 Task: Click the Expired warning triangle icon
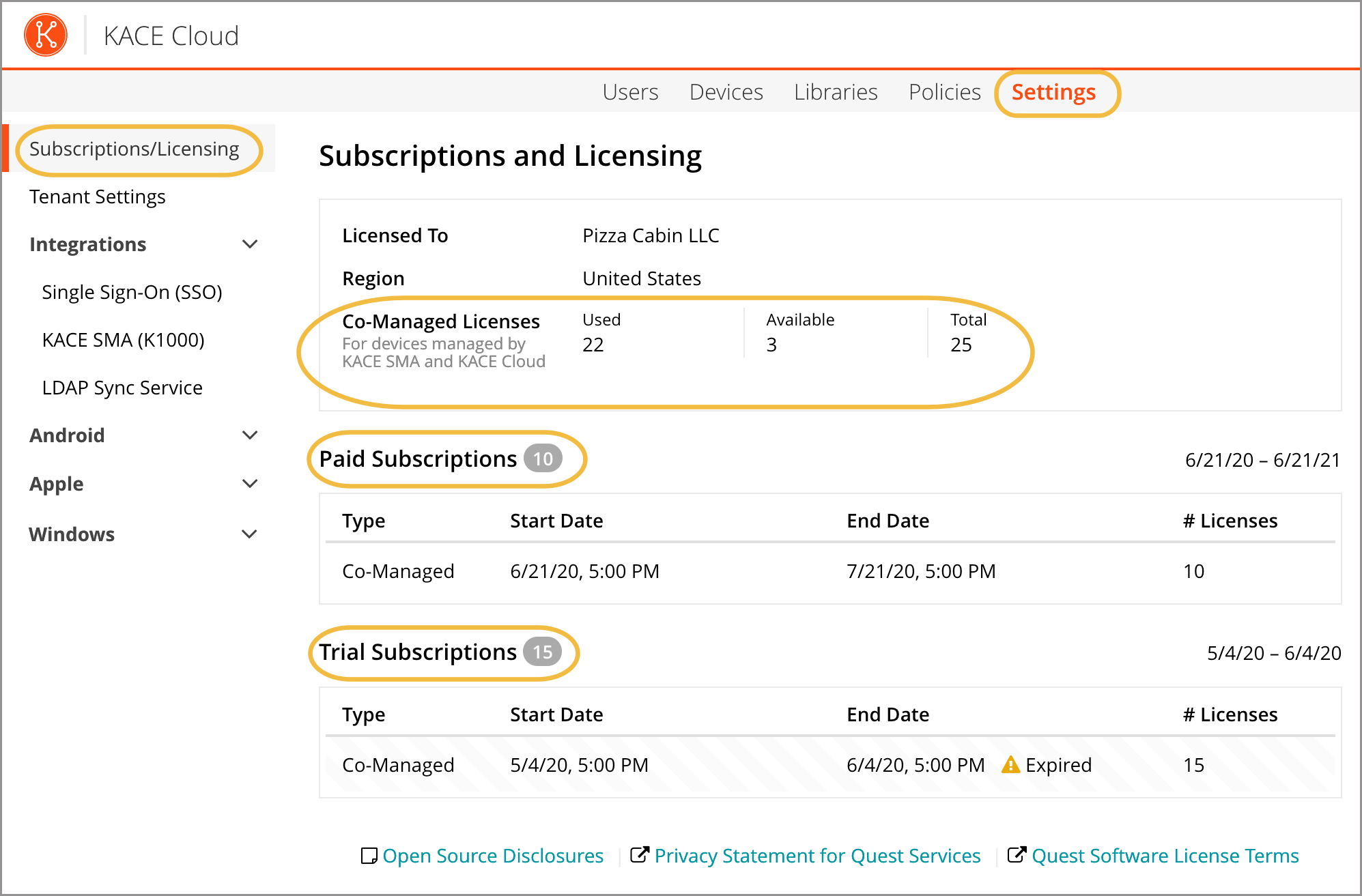pos(1010,765)
